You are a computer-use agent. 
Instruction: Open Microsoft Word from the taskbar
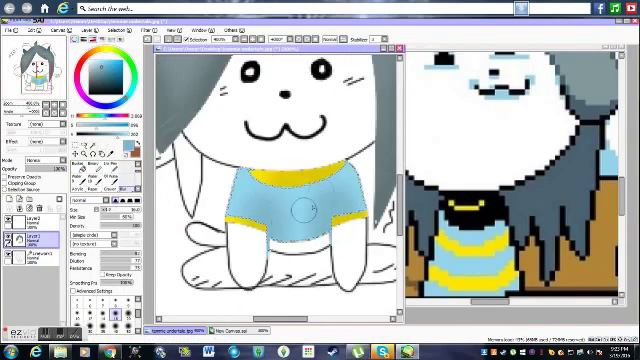[x=209, y=352]
